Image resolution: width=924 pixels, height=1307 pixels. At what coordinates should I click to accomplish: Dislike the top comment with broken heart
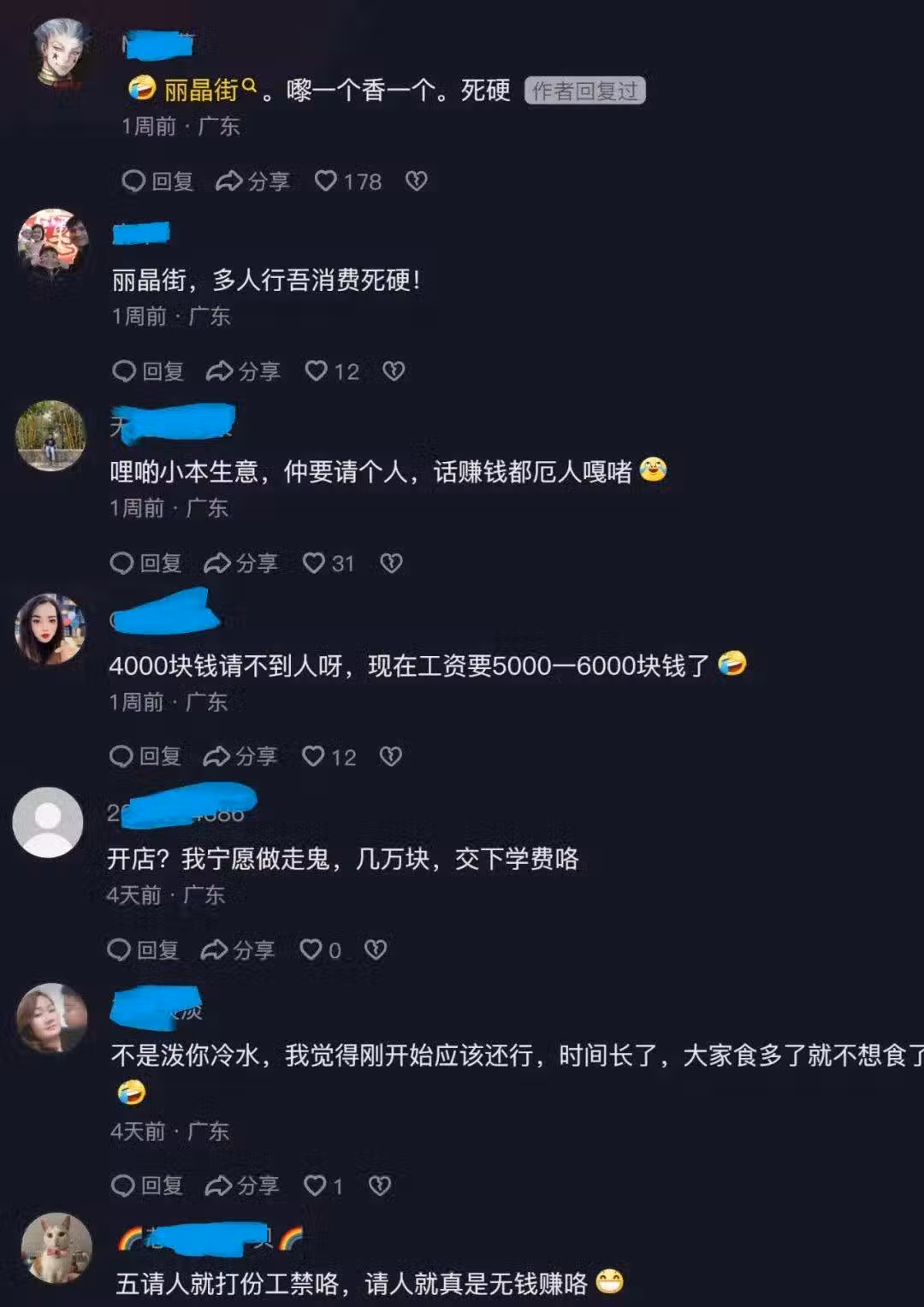click(x=416, y=181)
